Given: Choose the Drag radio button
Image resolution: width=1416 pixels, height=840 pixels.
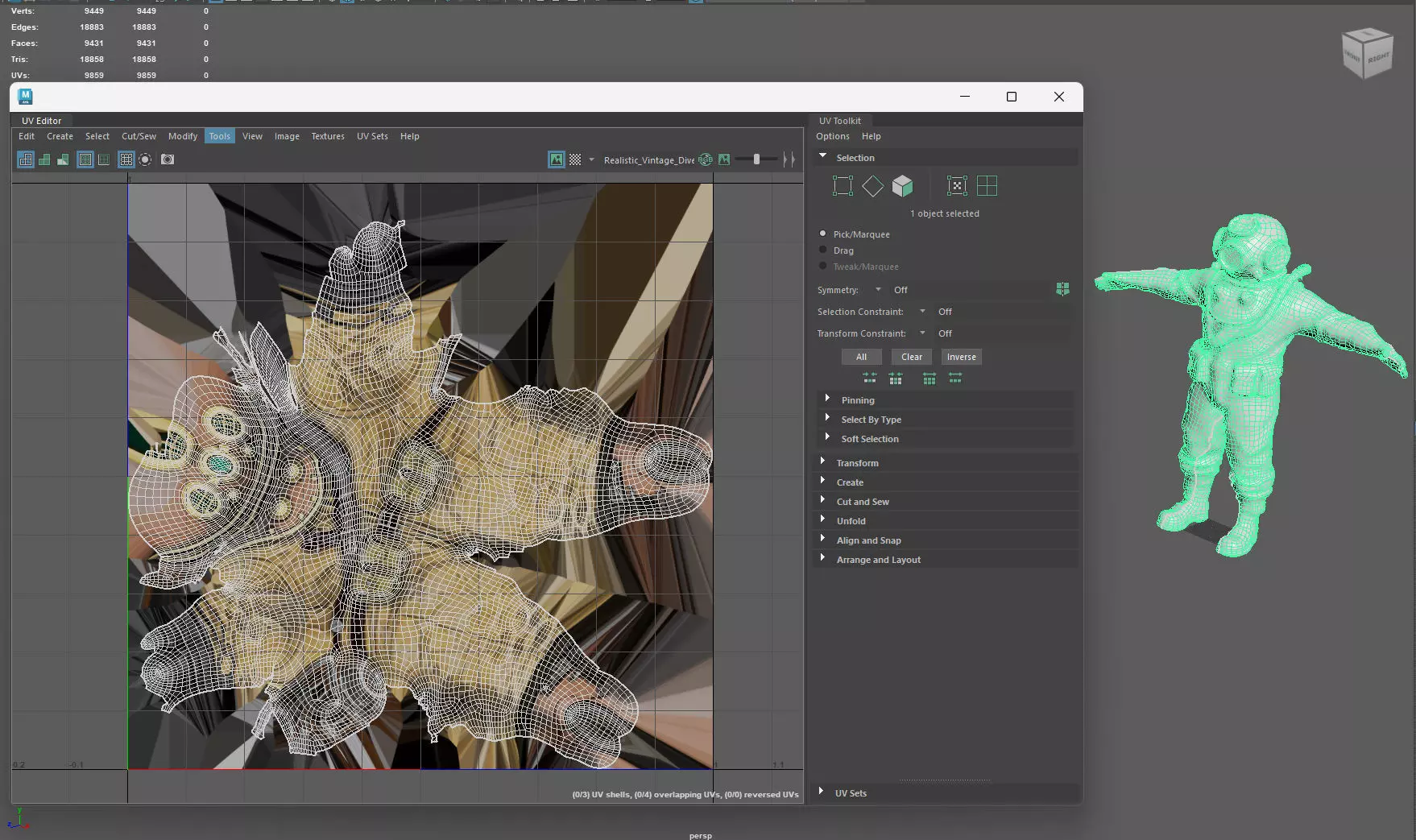Looking at the screenshot, I should point(822,250).
